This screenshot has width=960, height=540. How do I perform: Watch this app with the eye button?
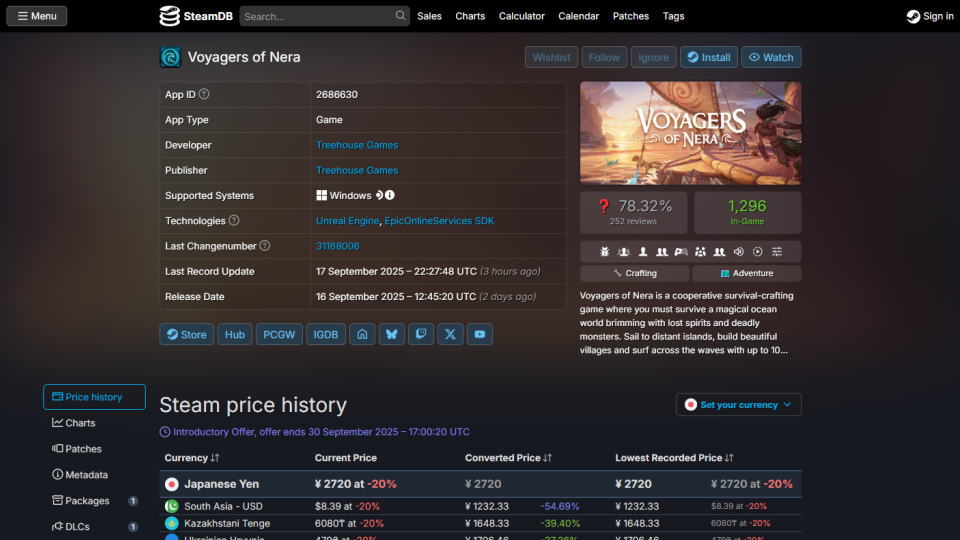(x=771, y=57)
